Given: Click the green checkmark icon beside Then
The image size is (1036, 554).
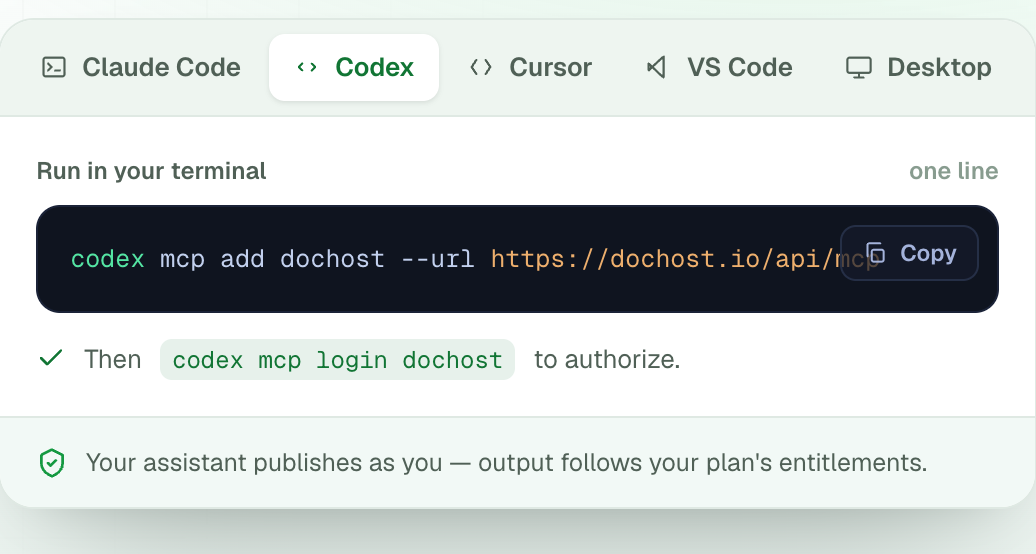Looking at the screenshot, I should pos(51,358).
